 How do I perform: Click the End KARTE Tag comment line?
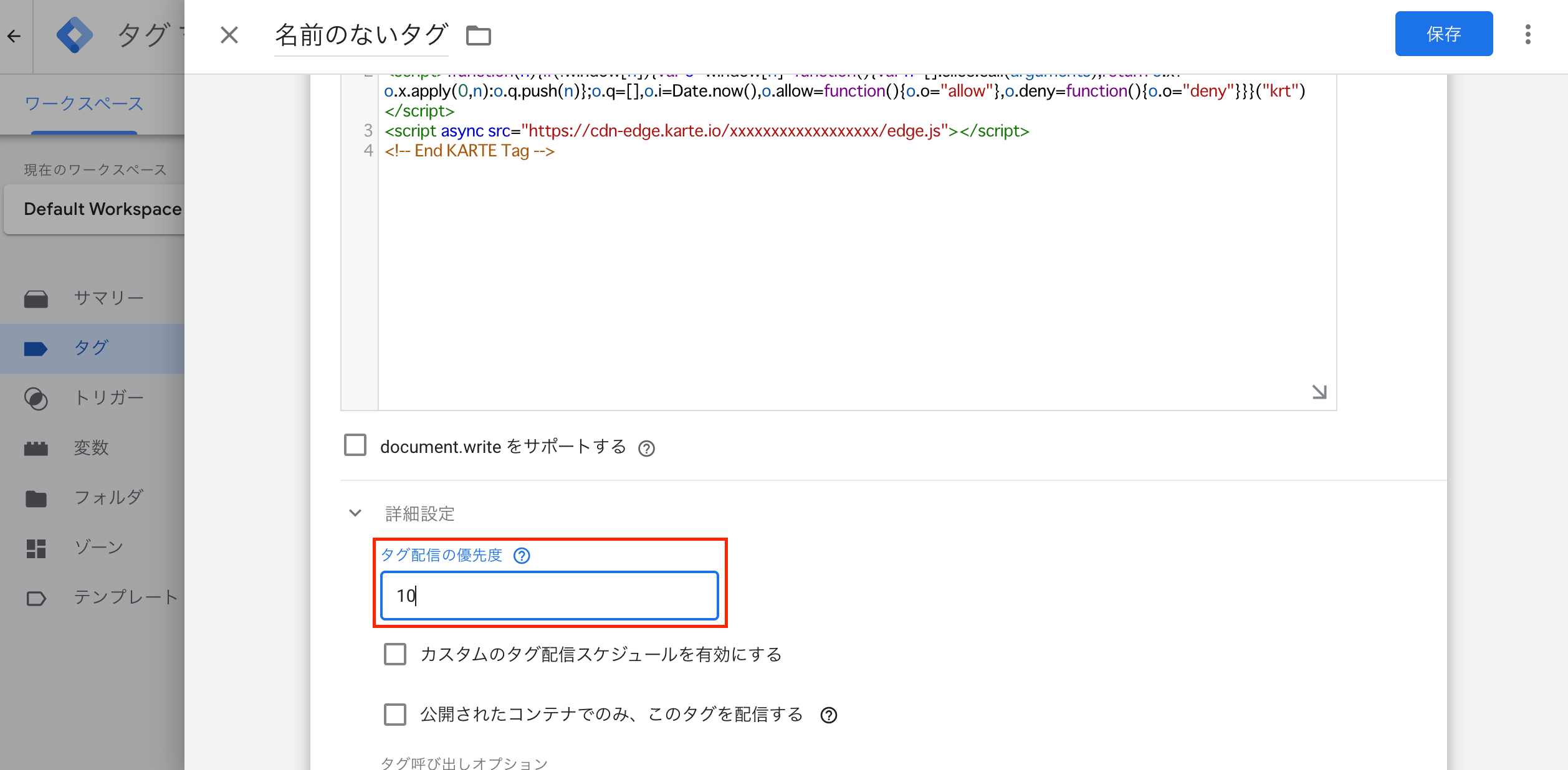click(469, 151)
